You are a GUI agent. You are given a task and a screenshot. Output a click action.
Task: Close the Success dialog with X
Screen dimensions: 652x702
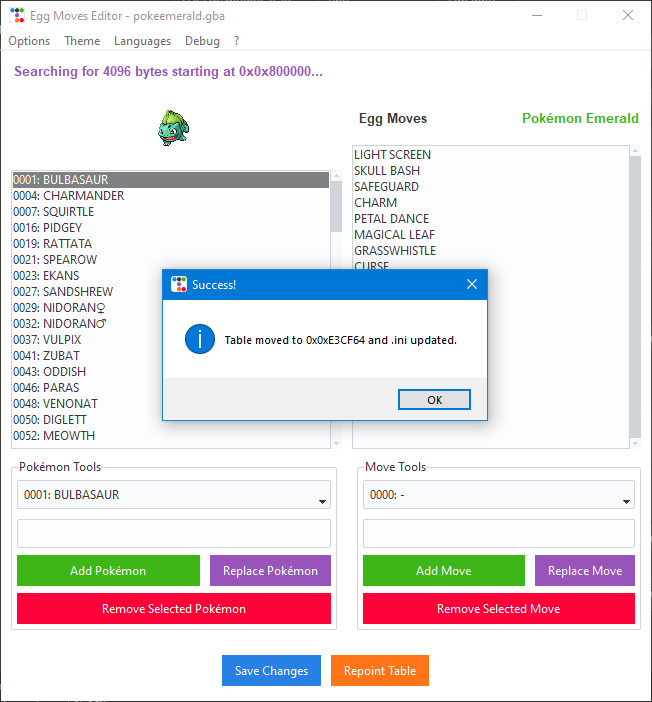472,285
